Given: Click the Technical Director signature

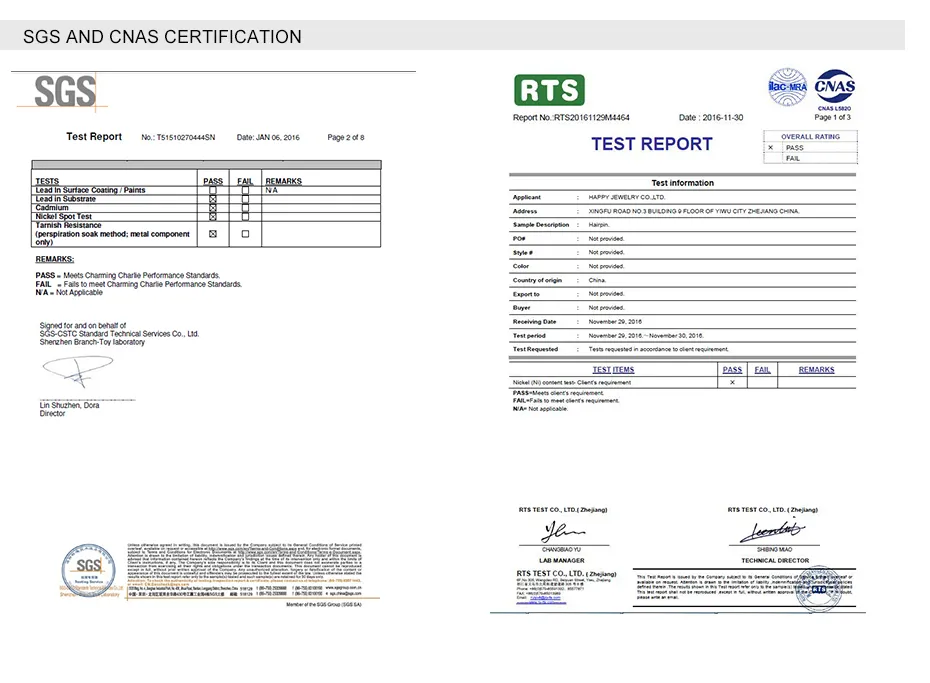Looking at the screenshot, I should (x=773, y=530).
